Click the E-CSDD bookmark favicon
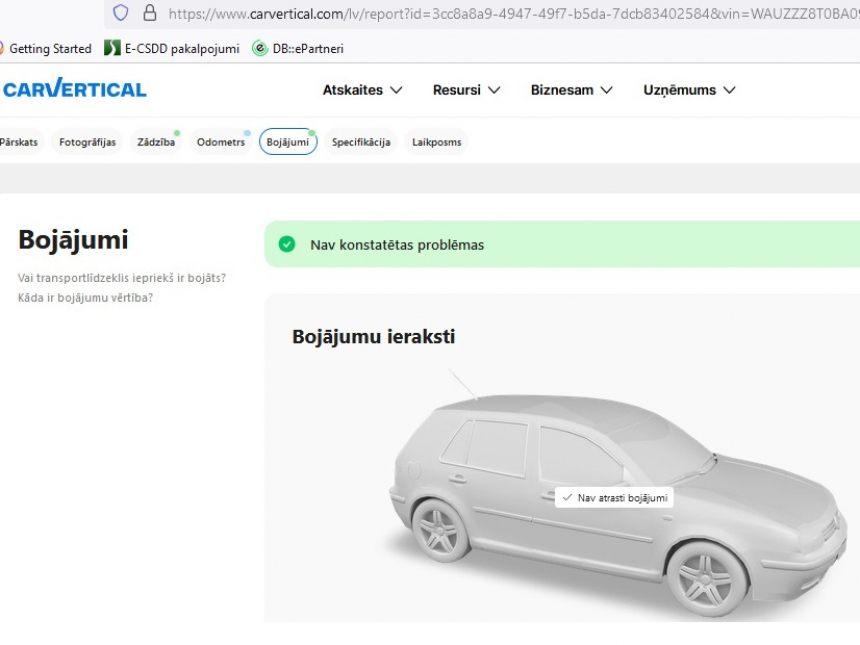 click(x=112, y=48)
